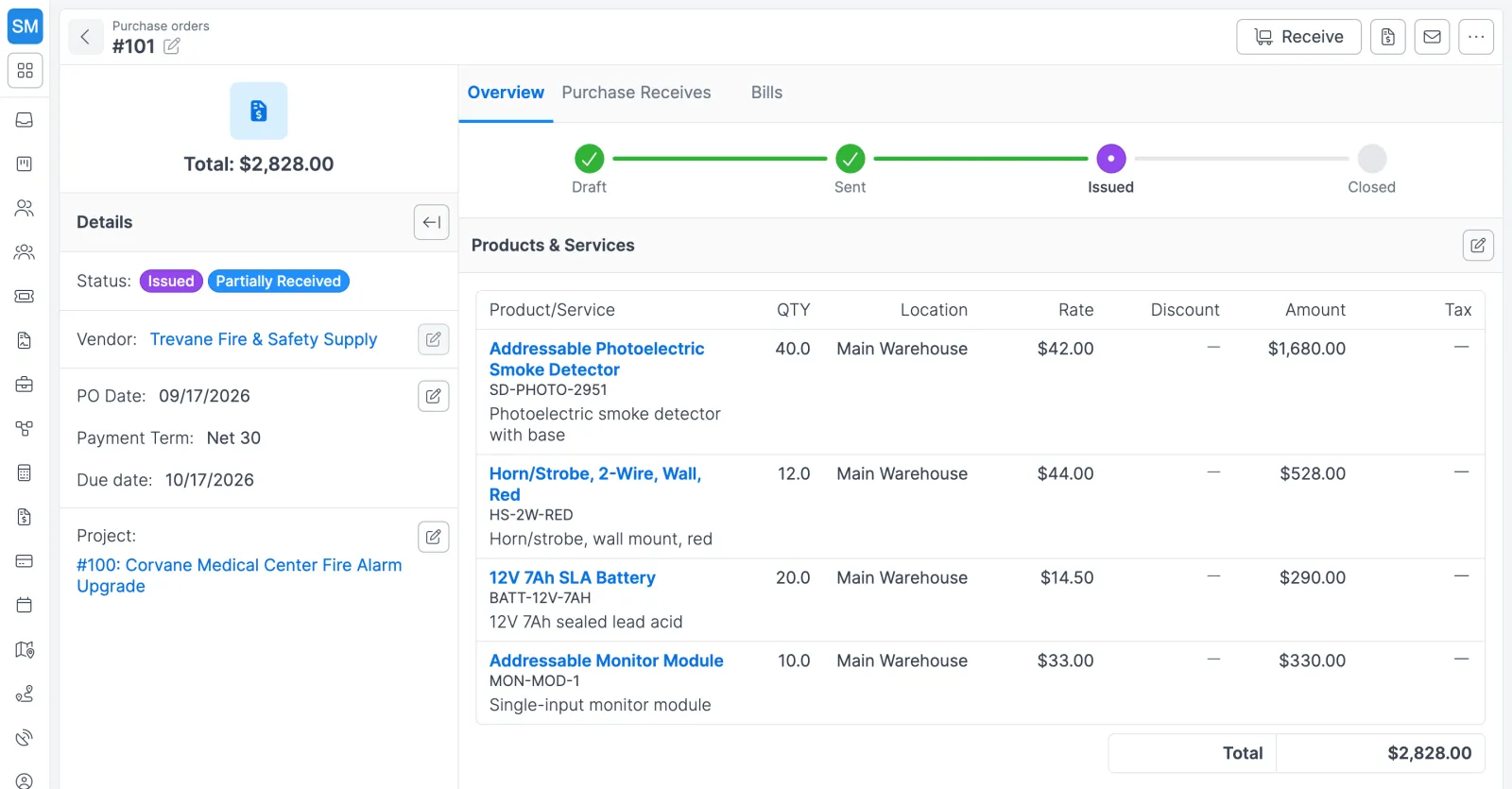Viewport: 1512px width, 789px height.
Task: Open the credit card icon in sidebar
Action: [x=25, y=561]
